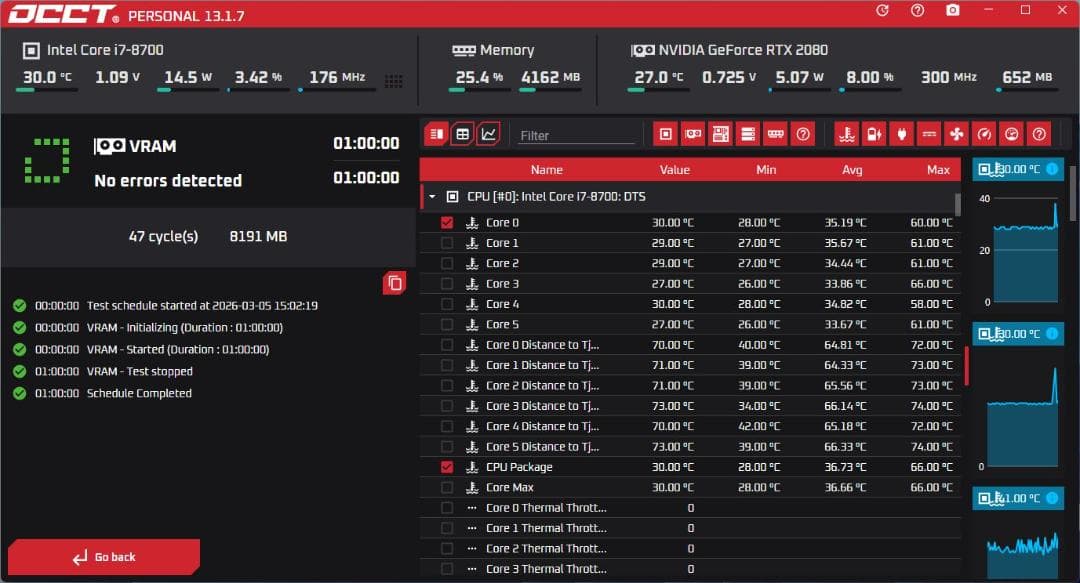
Task: Uncheck the CPU Package checkbox
Action: pyautogui.click(x=447, y=467)
